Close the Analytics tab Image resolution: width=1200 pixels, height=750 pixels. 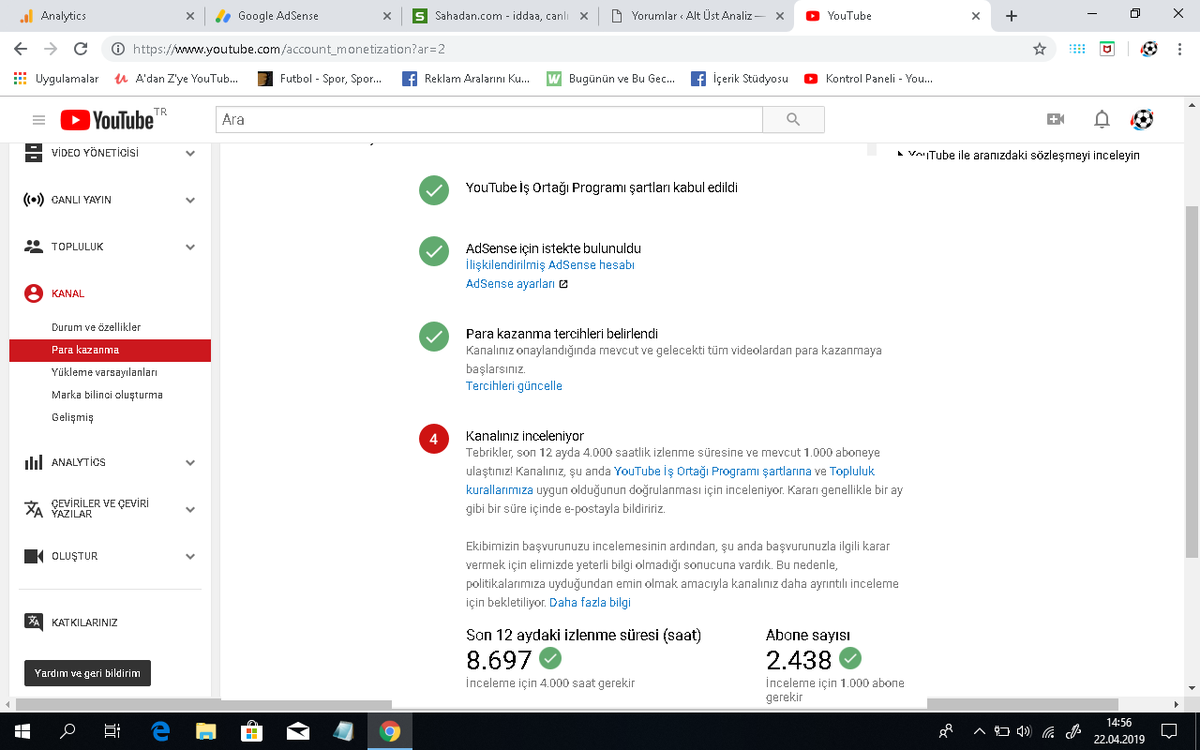[x=190, y=16]
